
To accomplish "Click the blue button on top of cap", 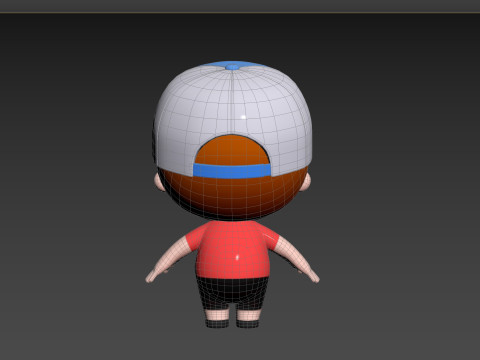I will tap(232, 67).
